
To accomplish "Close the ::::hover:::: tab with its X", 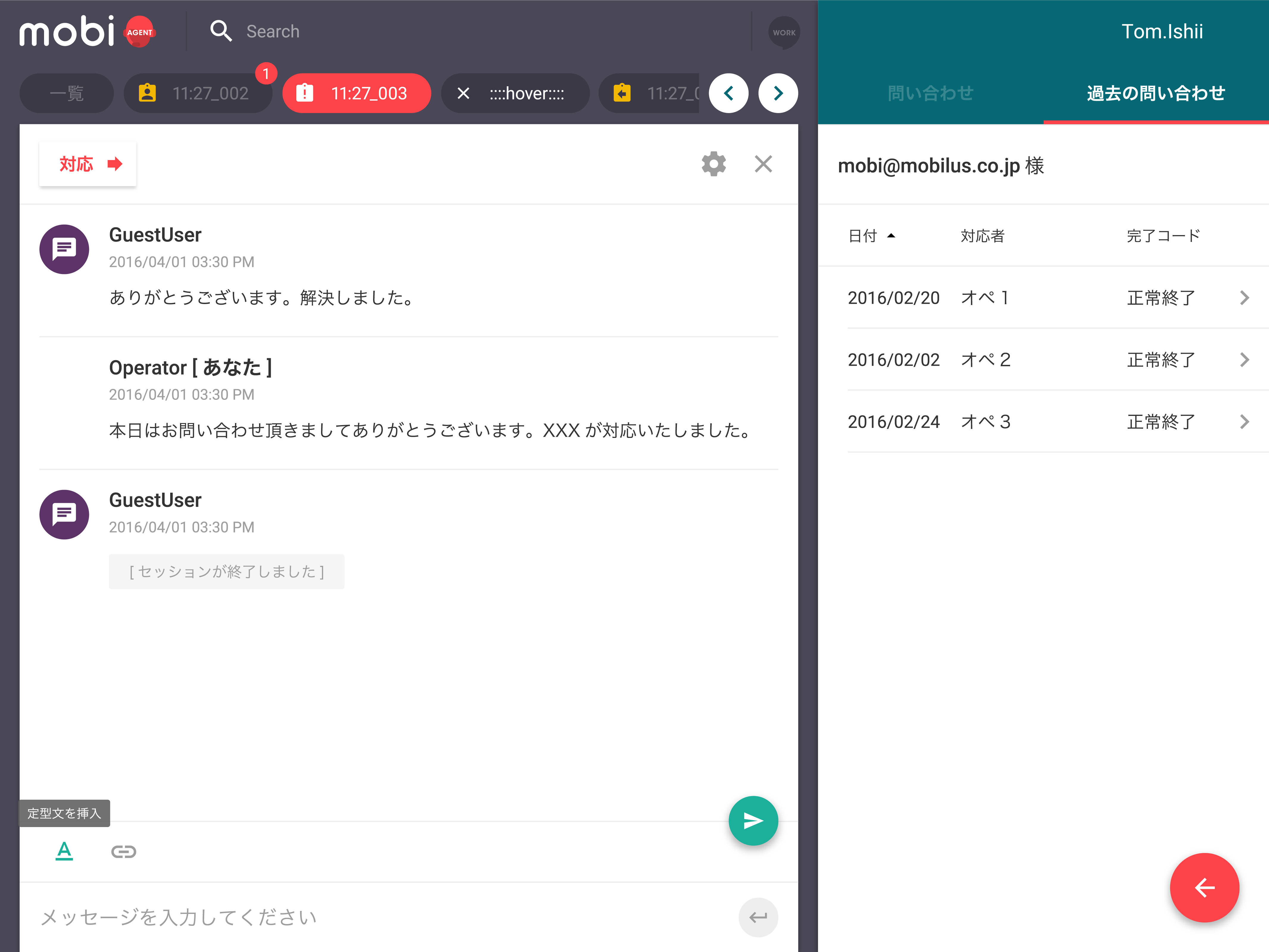I will [463, 93].
